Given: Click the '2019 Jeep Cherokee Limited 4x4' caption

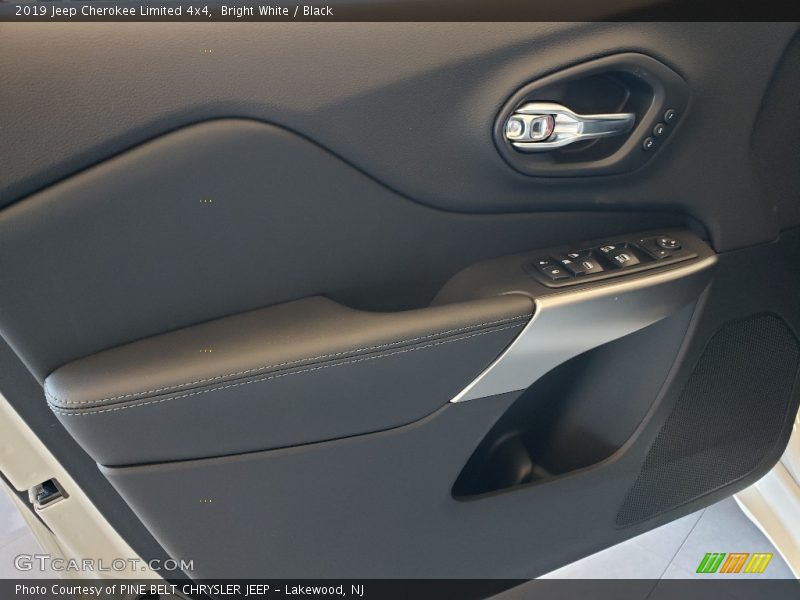Looking at the screenshot, I should (113, 11).
